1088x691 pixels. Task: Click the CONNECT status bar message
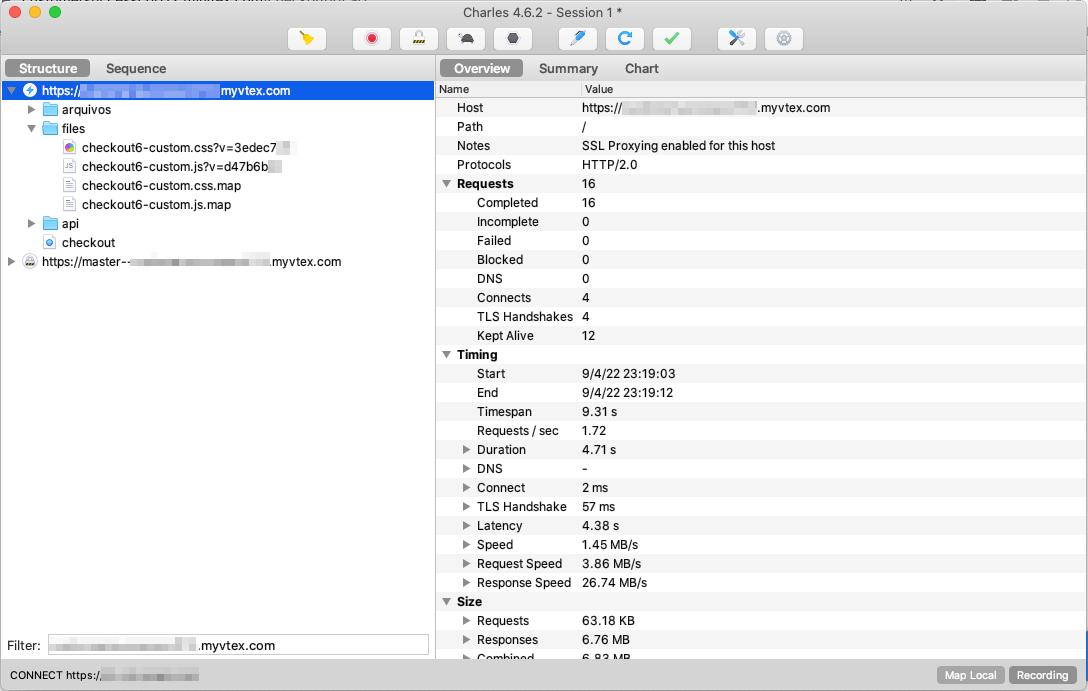(x=104, y=675)
